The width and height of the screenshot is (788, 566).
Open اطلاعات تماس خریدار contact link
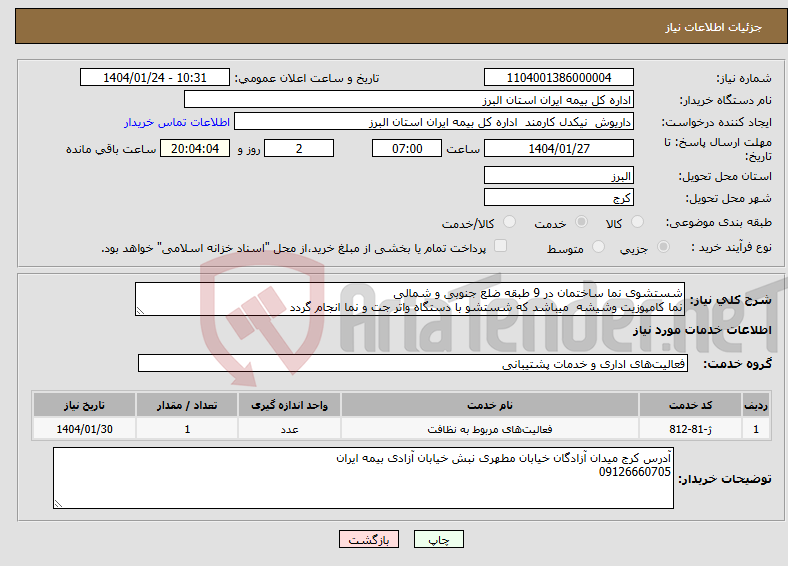tap(177, 122)
